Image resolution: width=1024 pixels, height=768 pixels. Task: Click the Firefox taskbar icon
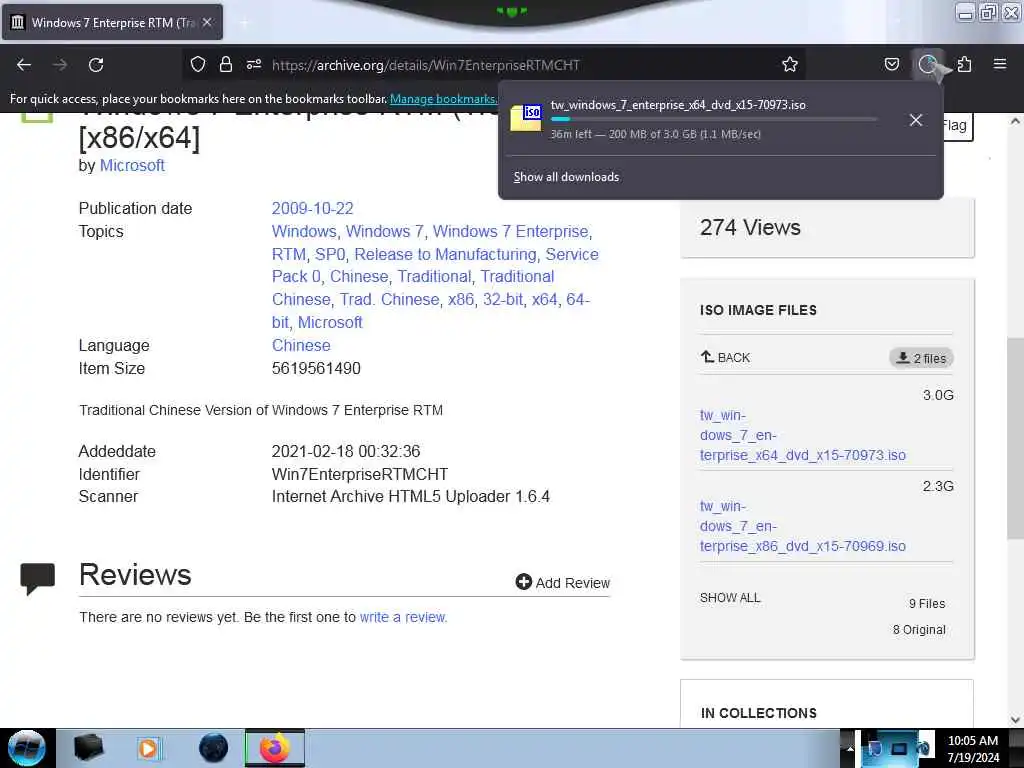point(275,748)
